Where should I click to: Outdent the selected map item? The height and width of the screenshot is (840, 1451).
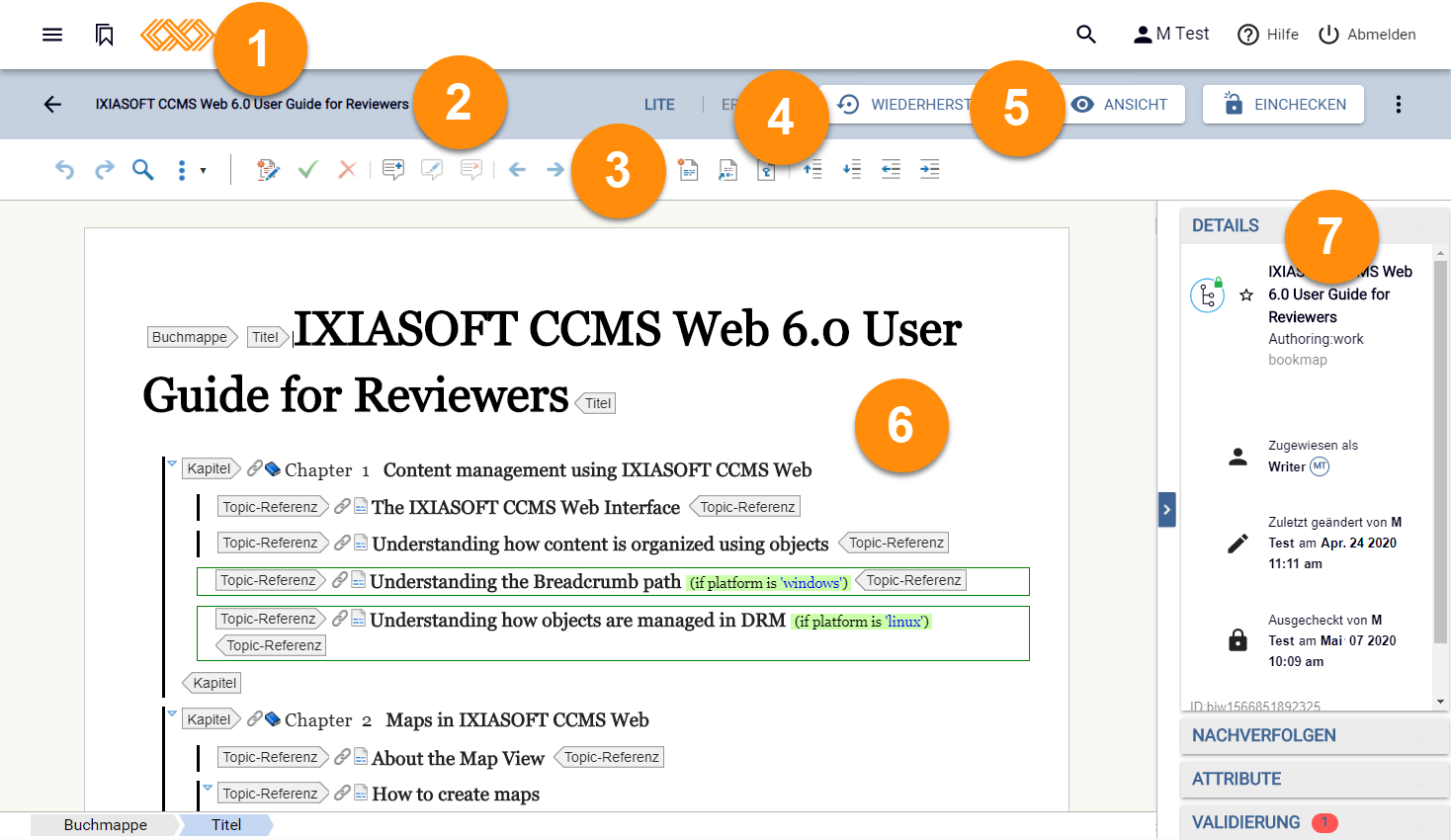pos(891,170)
